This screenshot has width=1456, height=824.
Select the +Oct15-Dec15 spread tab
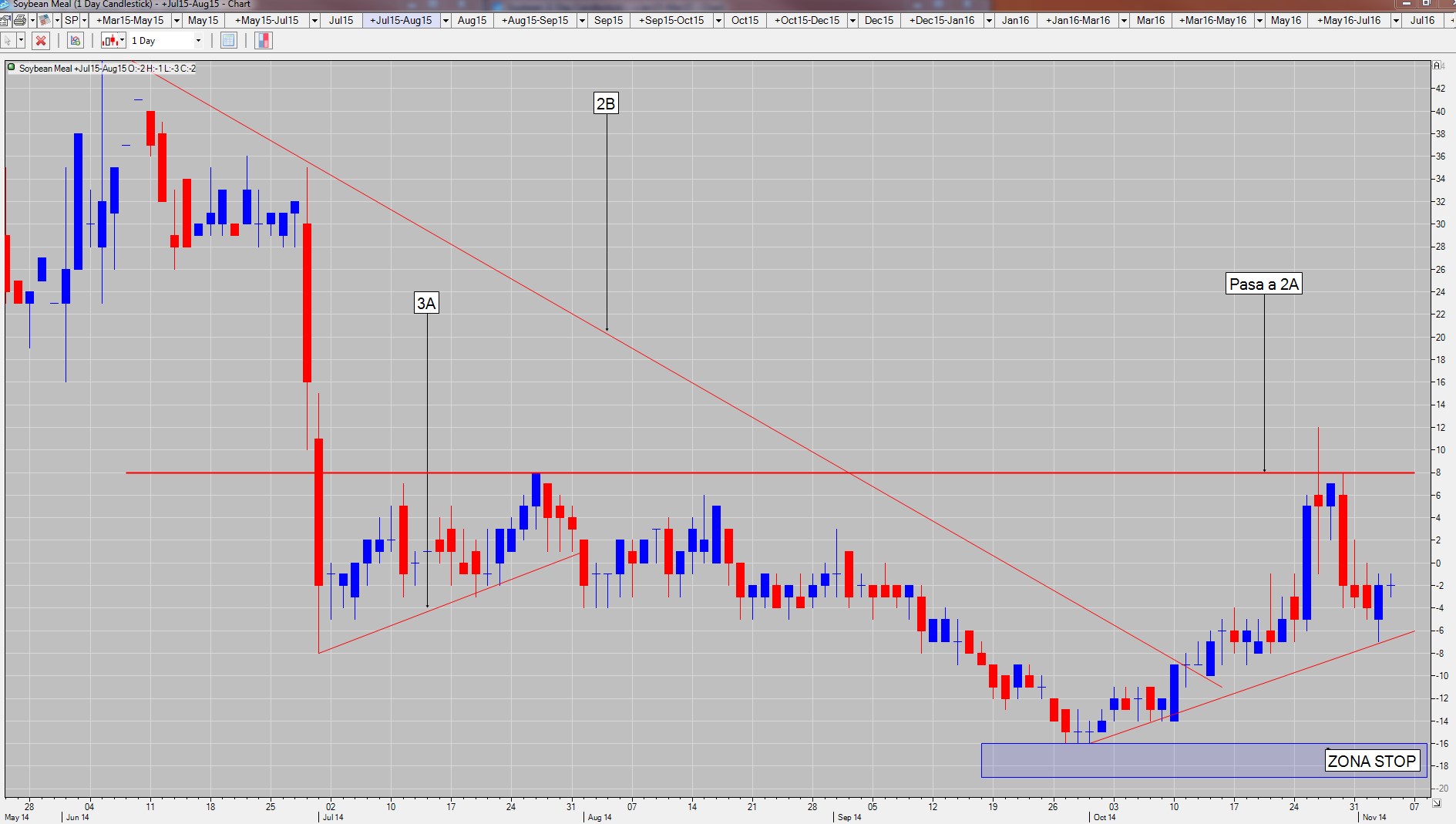[x=807, y=20]
